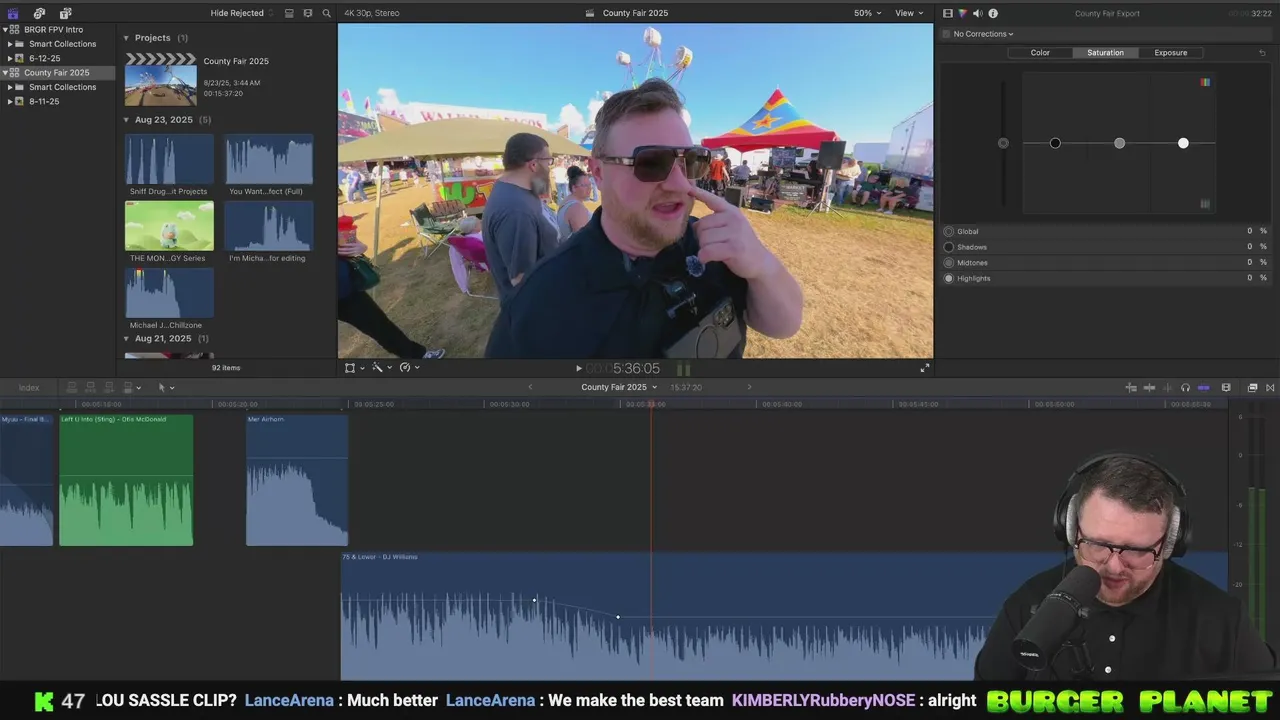The image size is (1280, 720).
Task: Open enhancements wand menu
Action: 380,367
